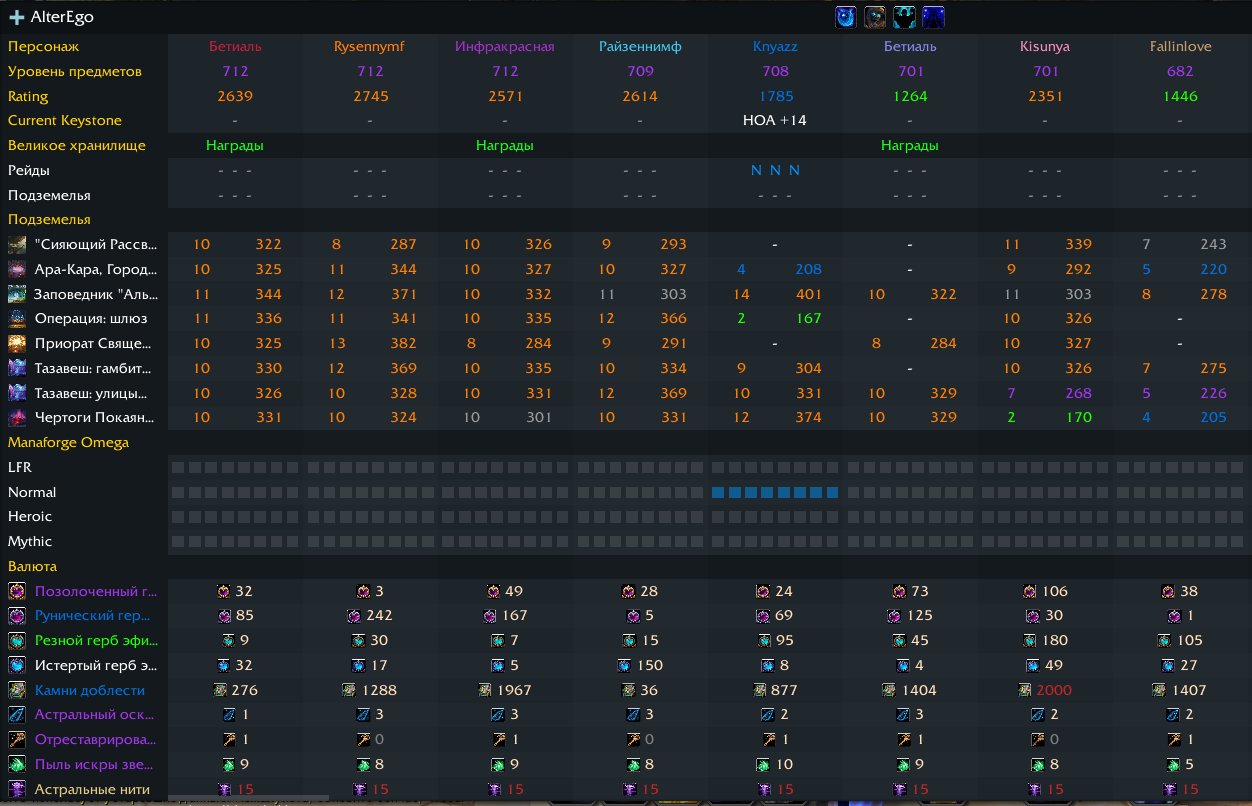Click the Пыль искры currency icon

(x=17, y=764)
